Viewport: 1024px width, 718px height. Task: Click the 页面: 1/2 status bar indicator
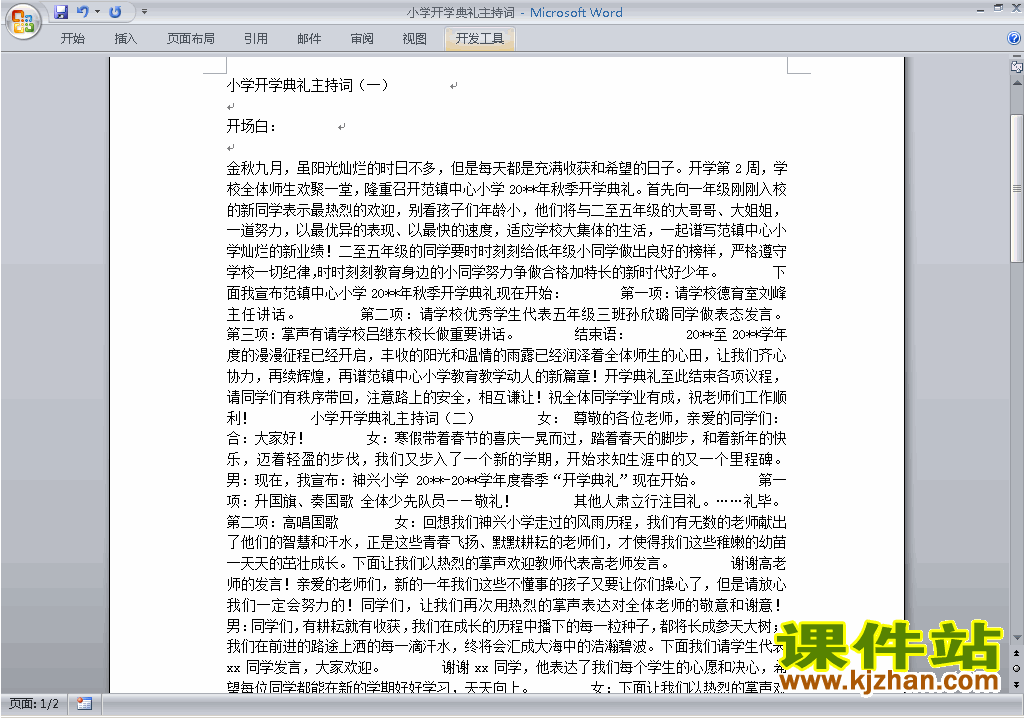[x=34, y=704]
